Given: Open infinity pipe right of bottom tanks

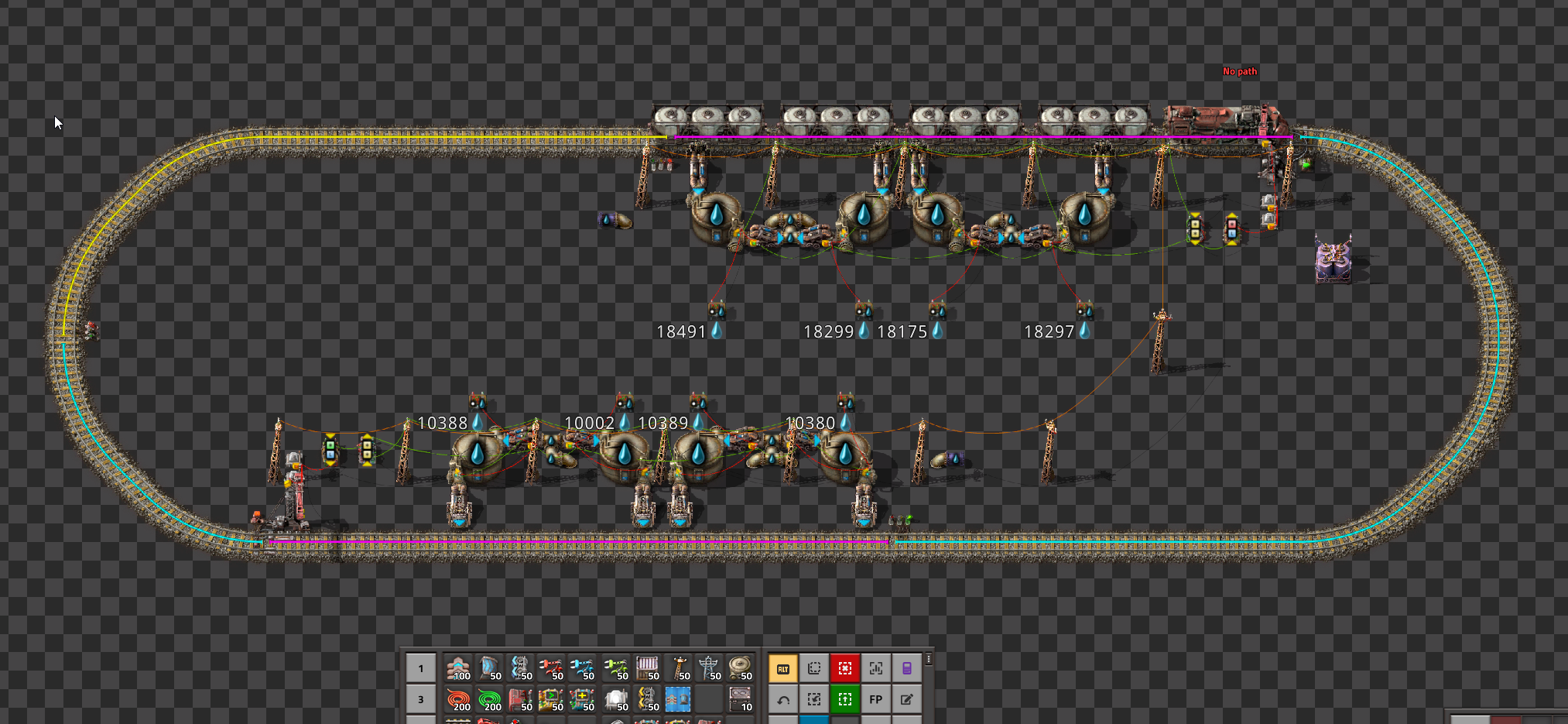Looking at the screenshot, I should click(947, 459).
